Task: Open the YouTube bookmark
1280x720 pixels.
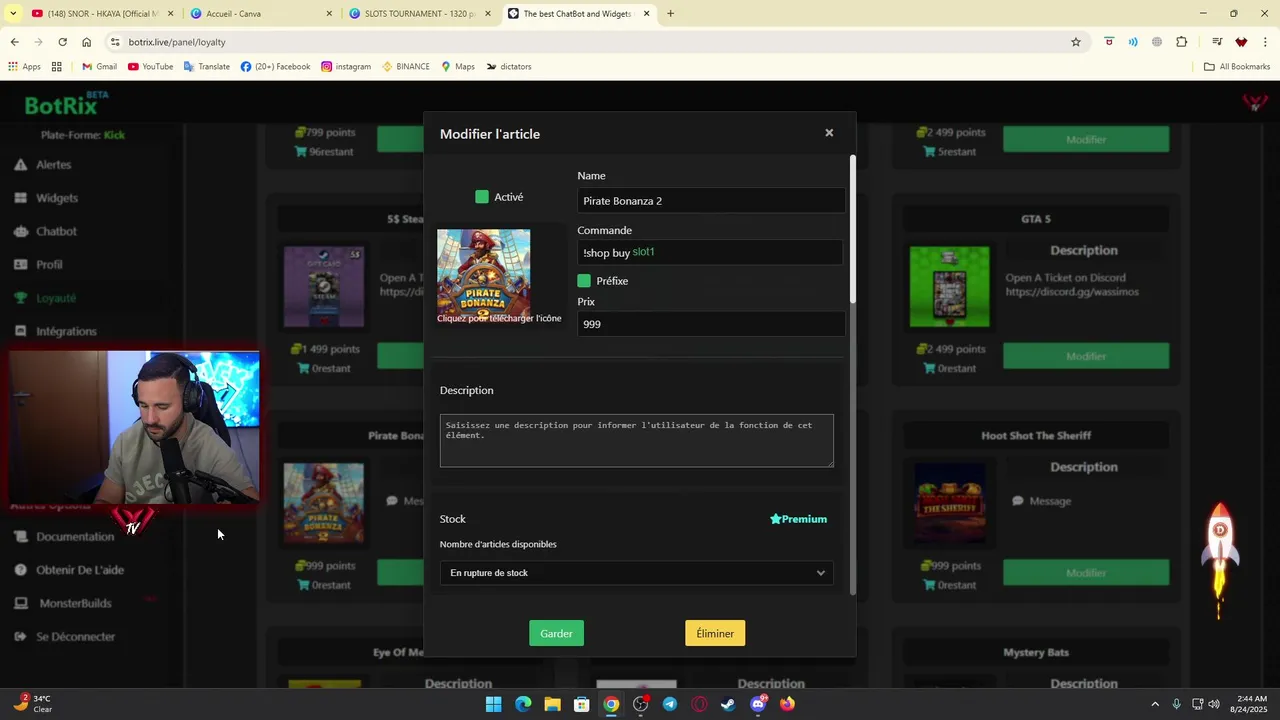Action: click(x=150, y=67)
